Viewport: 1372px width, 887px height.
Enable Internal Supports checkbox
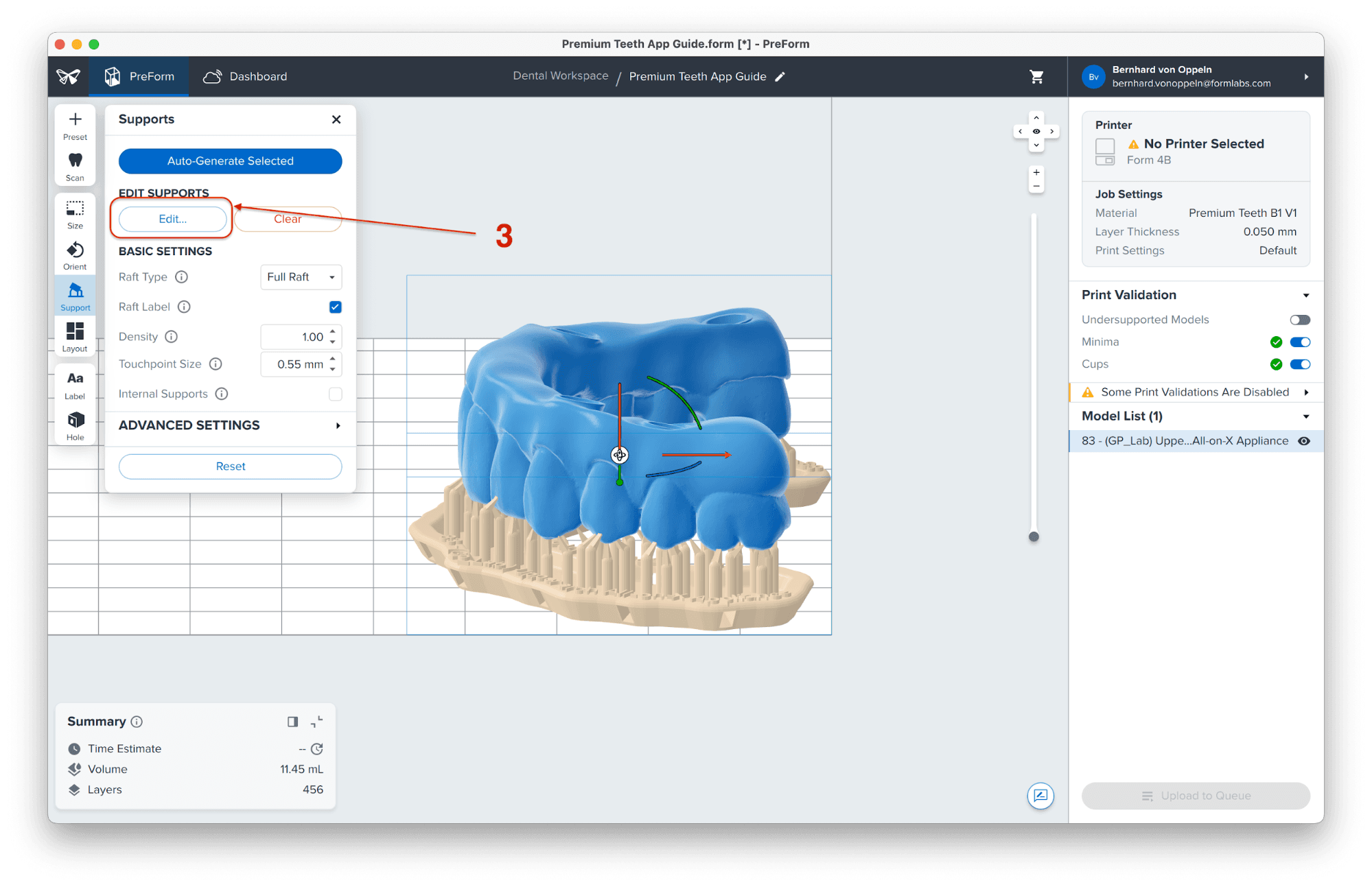[x=335, y=394]
